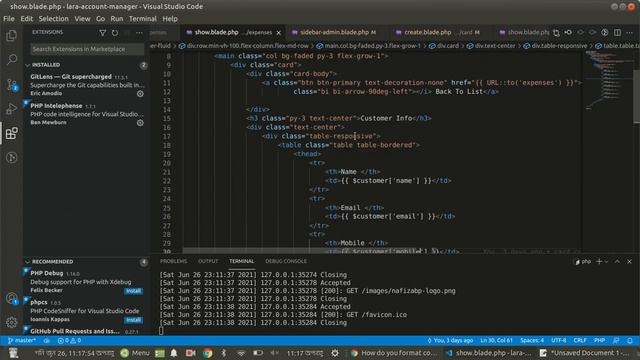Open the GitLens extension details
640x360 pixels.
tap(86, 85)
